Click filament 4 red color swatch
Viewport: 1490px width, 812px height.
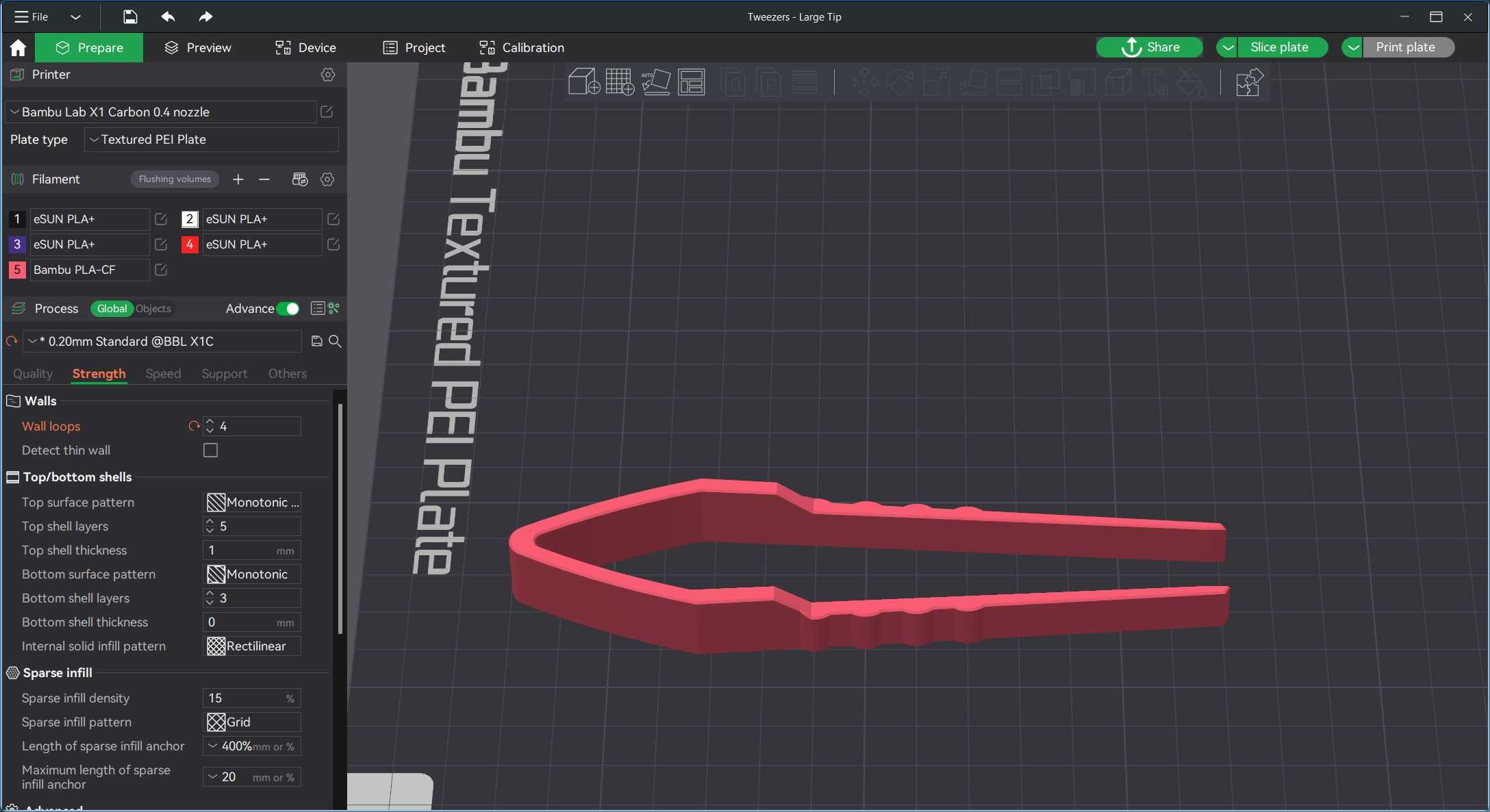pyautogui.click(x=190, y=244)
